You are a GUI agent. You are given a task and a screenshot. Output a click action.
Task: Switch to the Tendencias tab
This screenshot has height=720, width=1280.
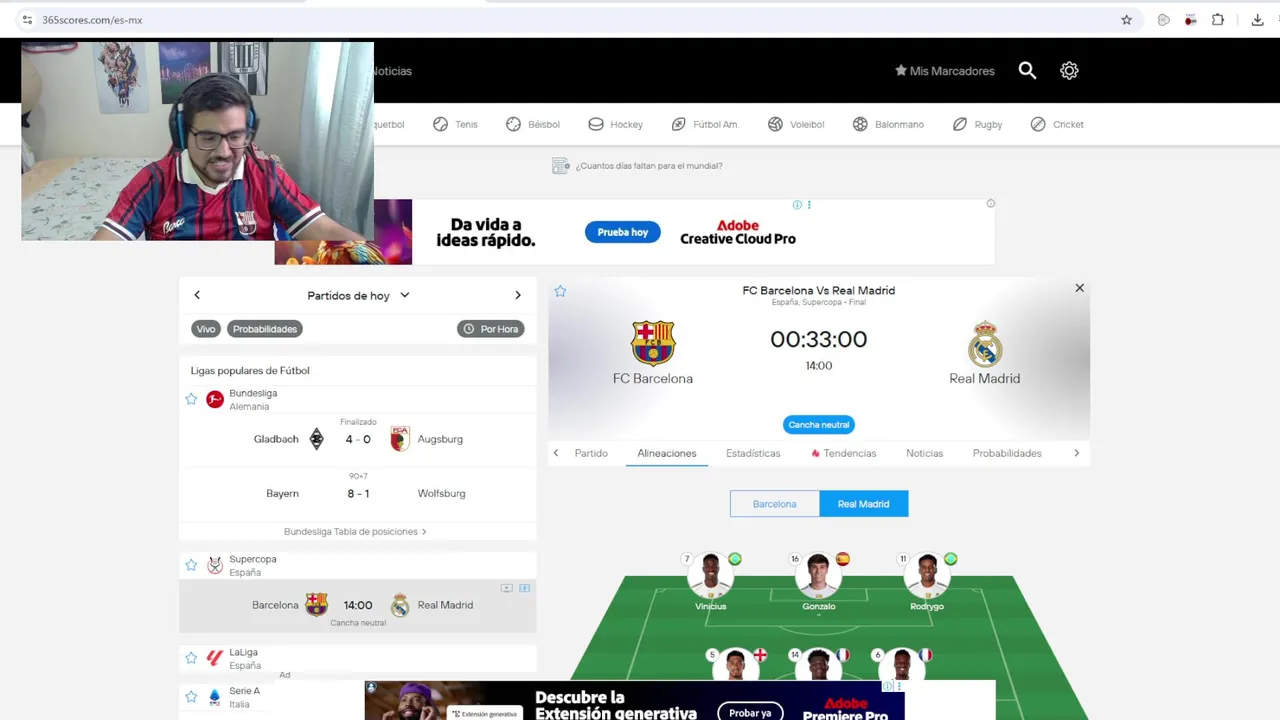(844, 453)
